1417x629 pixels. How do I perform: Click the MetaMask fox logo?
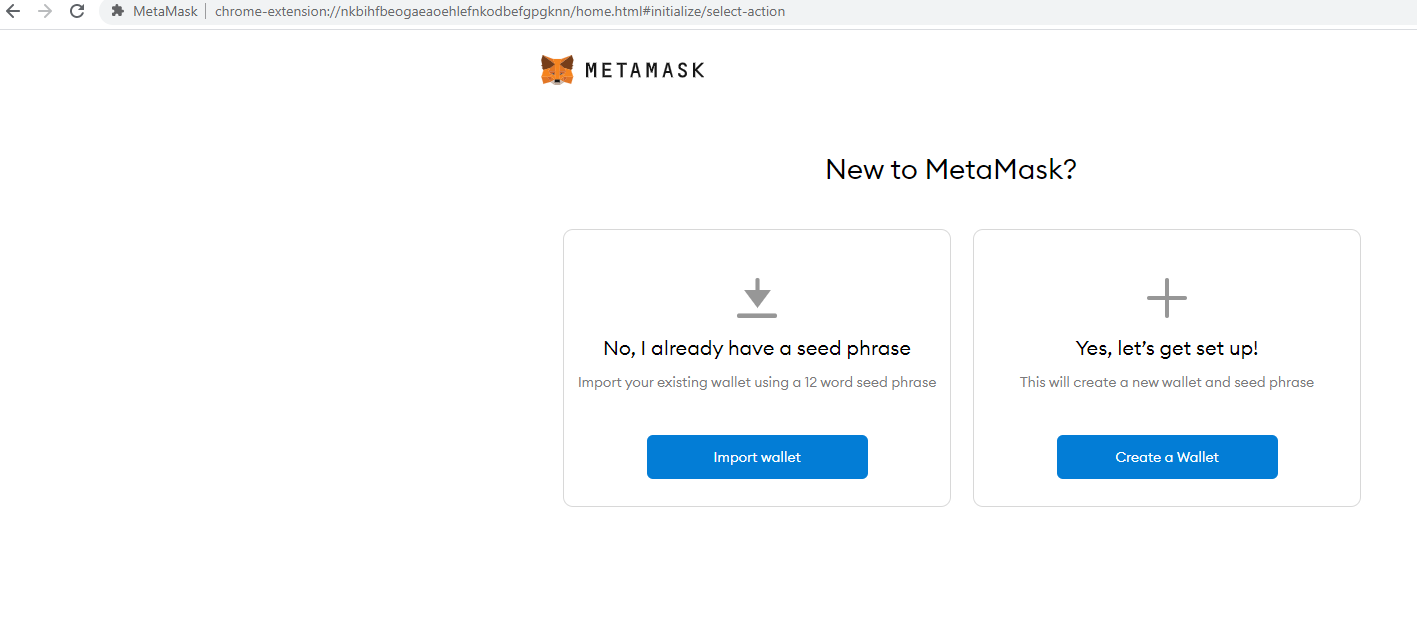(x=557, y=70)
